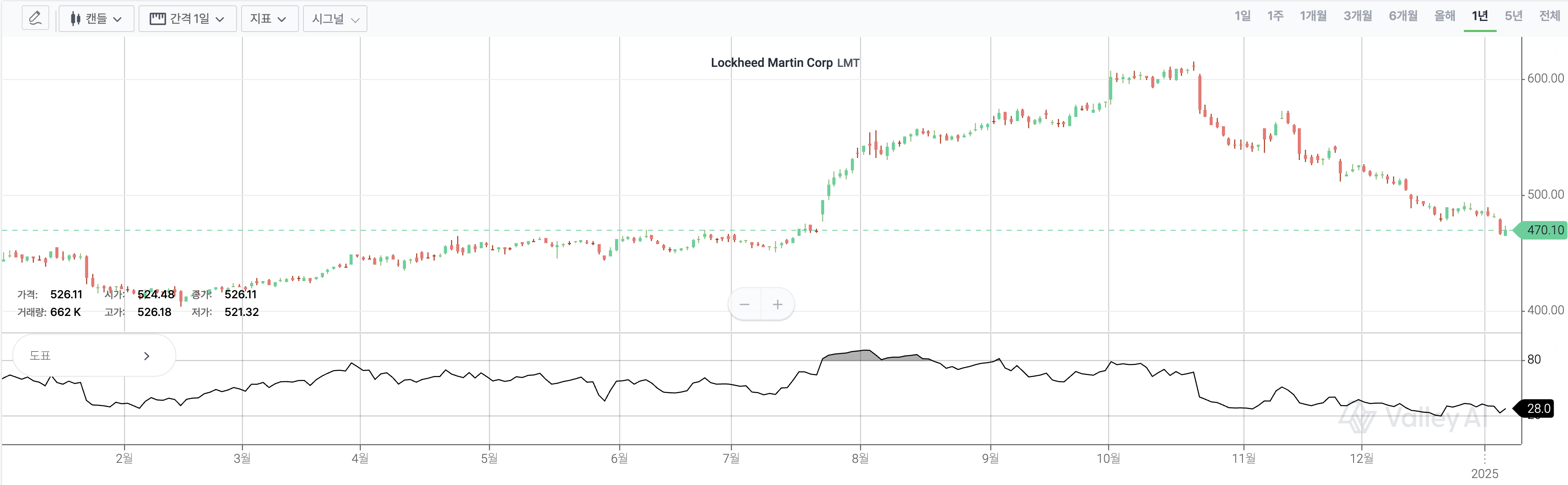
Task: Select the 1년 range tab
Action: pos(1480,16)
